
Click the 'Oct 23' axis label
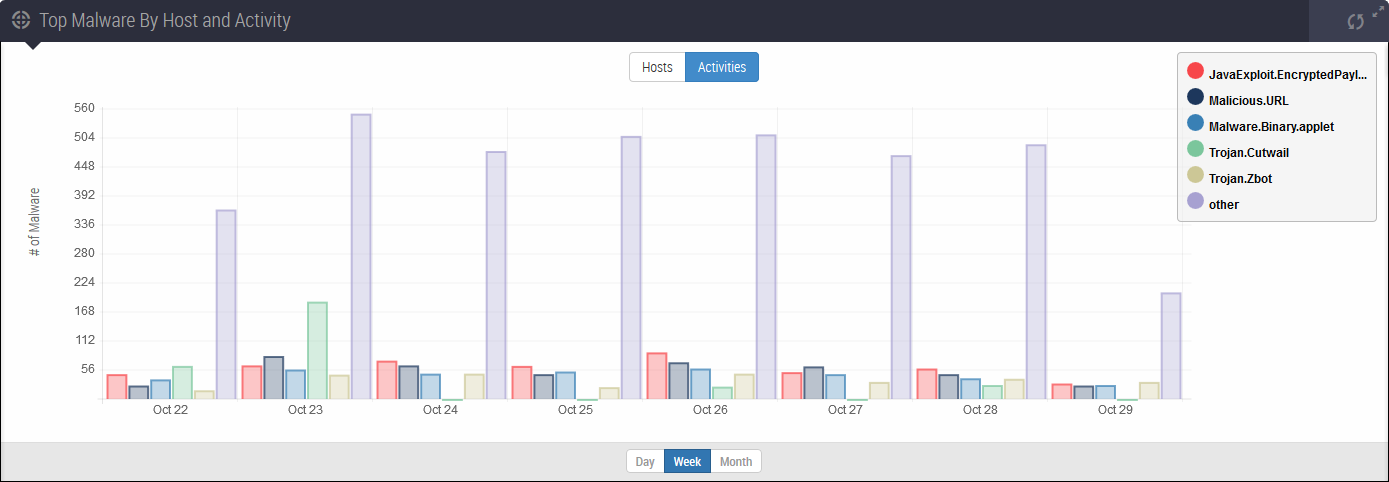305,410
